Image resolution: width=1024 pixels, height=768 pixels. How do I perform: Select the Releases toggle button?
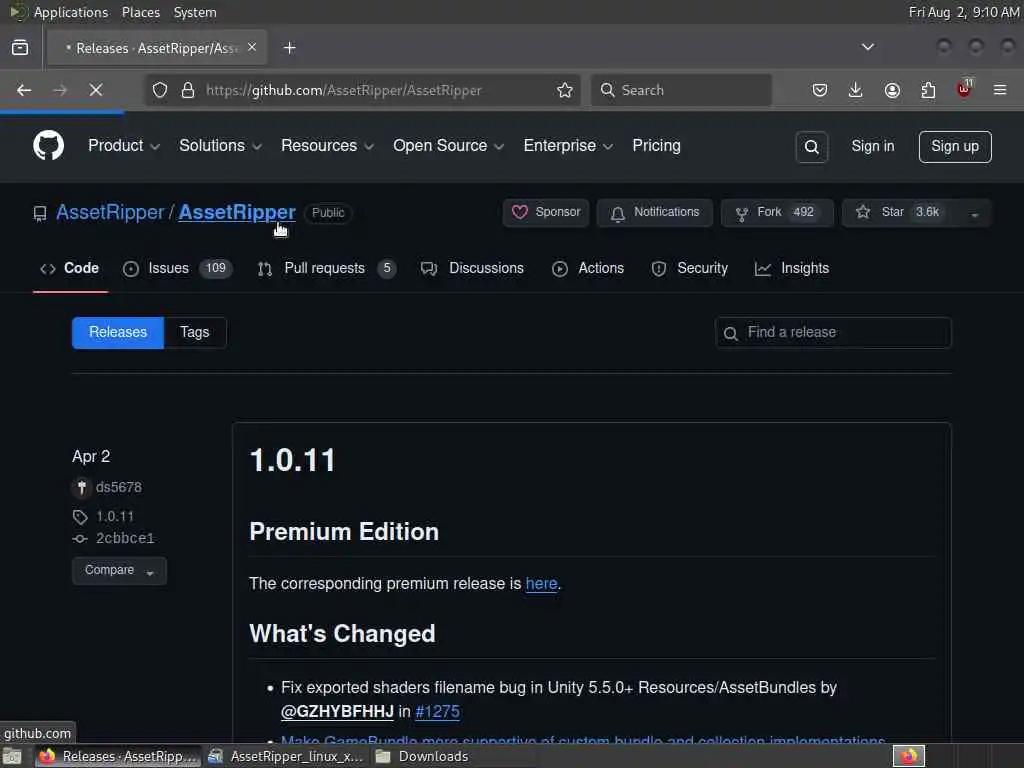[118, 332]
